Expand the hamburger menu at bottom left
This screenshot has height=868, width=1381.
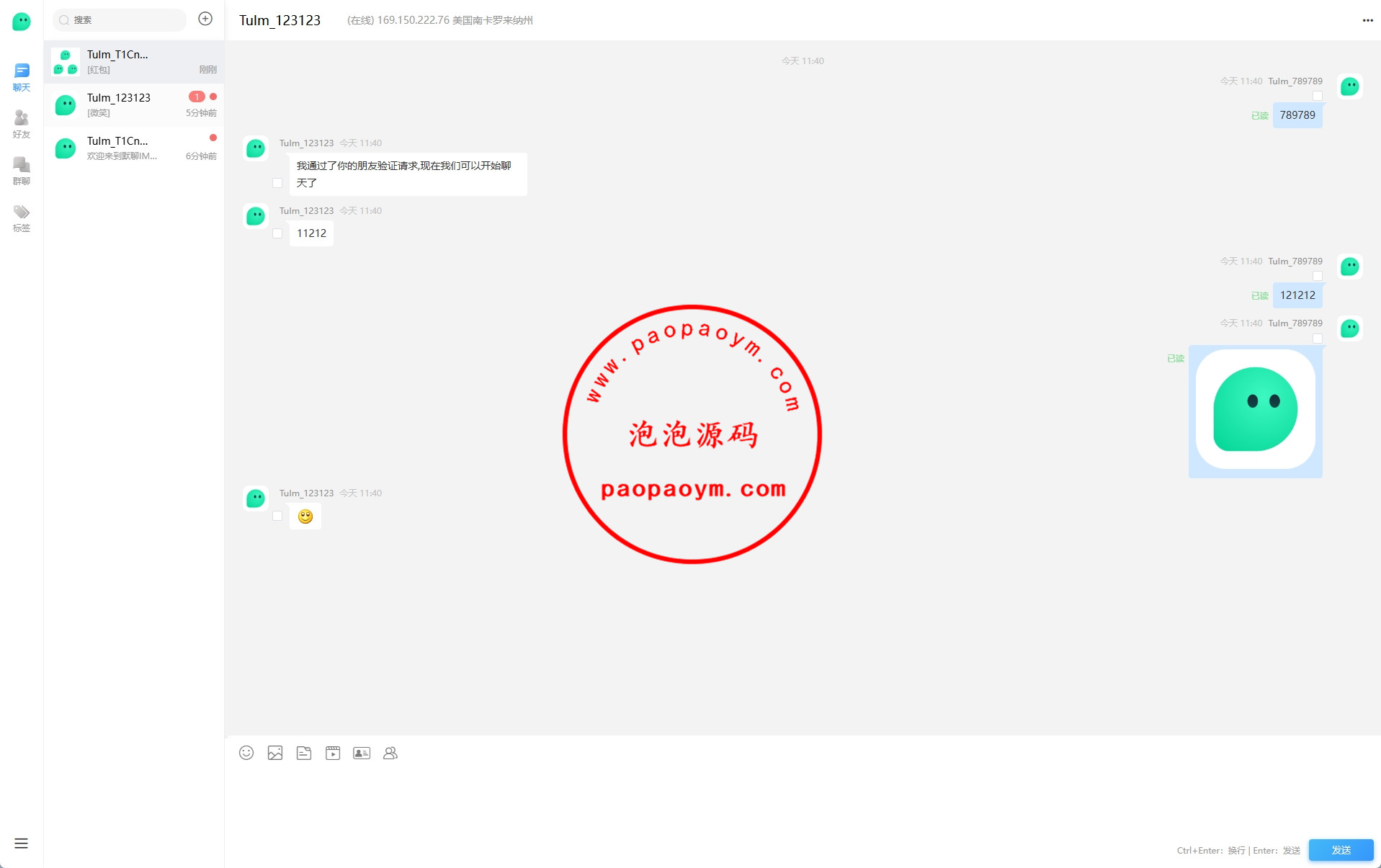pyautogui.click(x=21, y=844)
